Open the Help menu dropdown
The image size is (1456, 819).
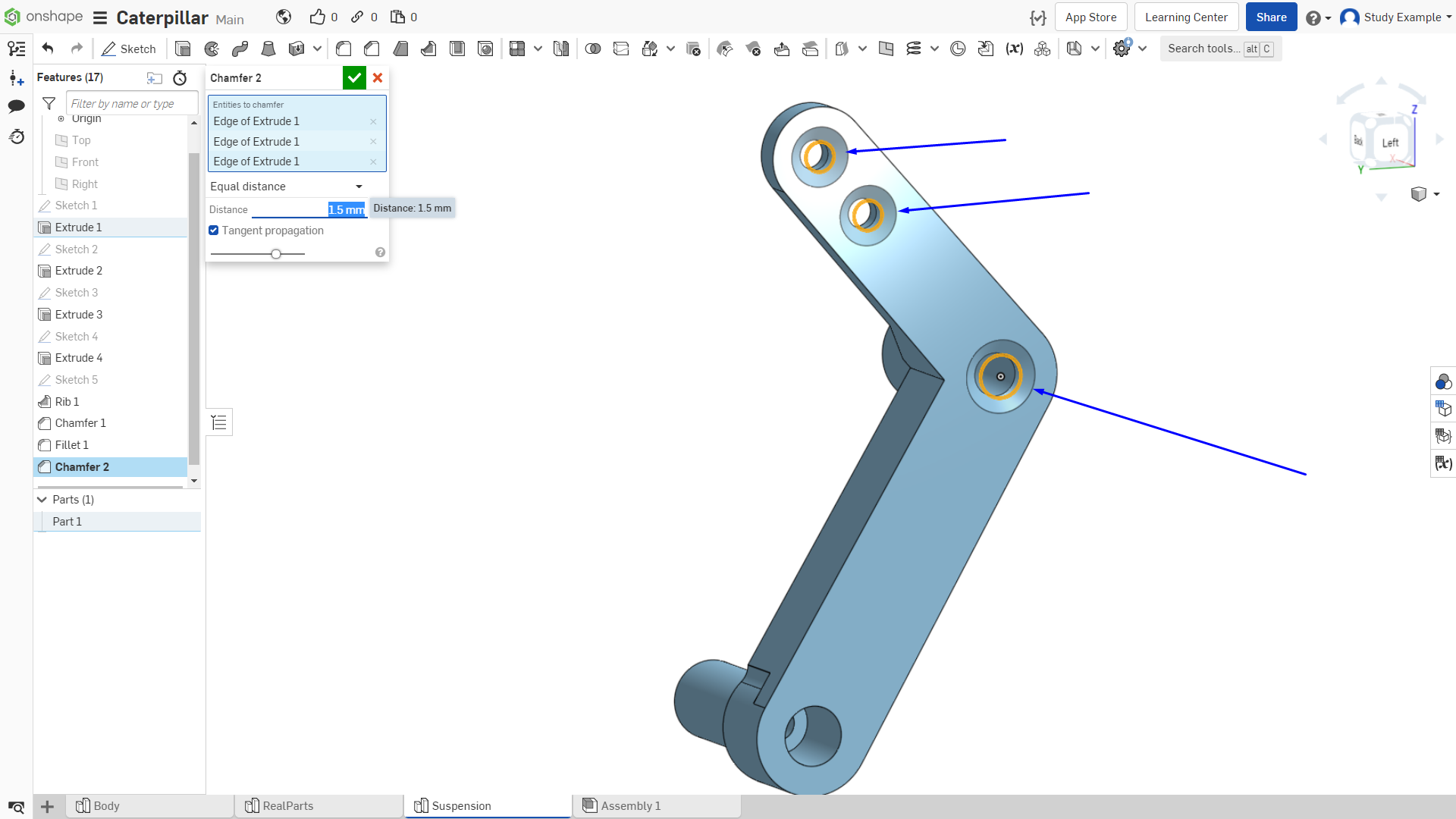point(1318,17)
